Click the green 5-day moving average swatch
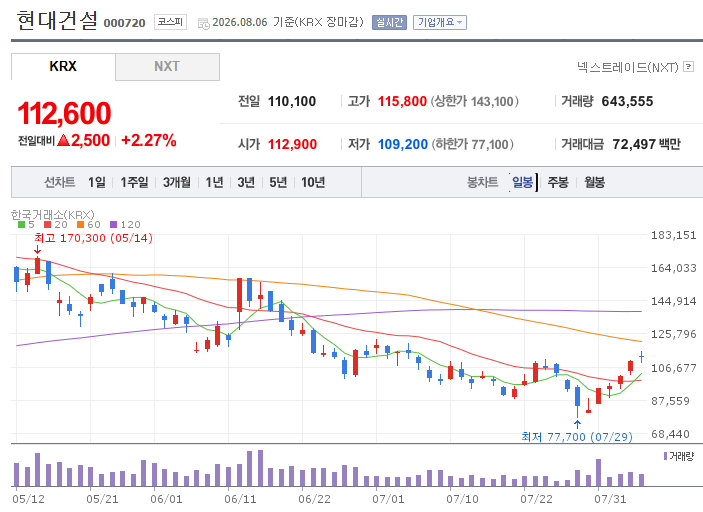Screen dimensions: 703x512 pyautogui.click(x=22, y=225)
